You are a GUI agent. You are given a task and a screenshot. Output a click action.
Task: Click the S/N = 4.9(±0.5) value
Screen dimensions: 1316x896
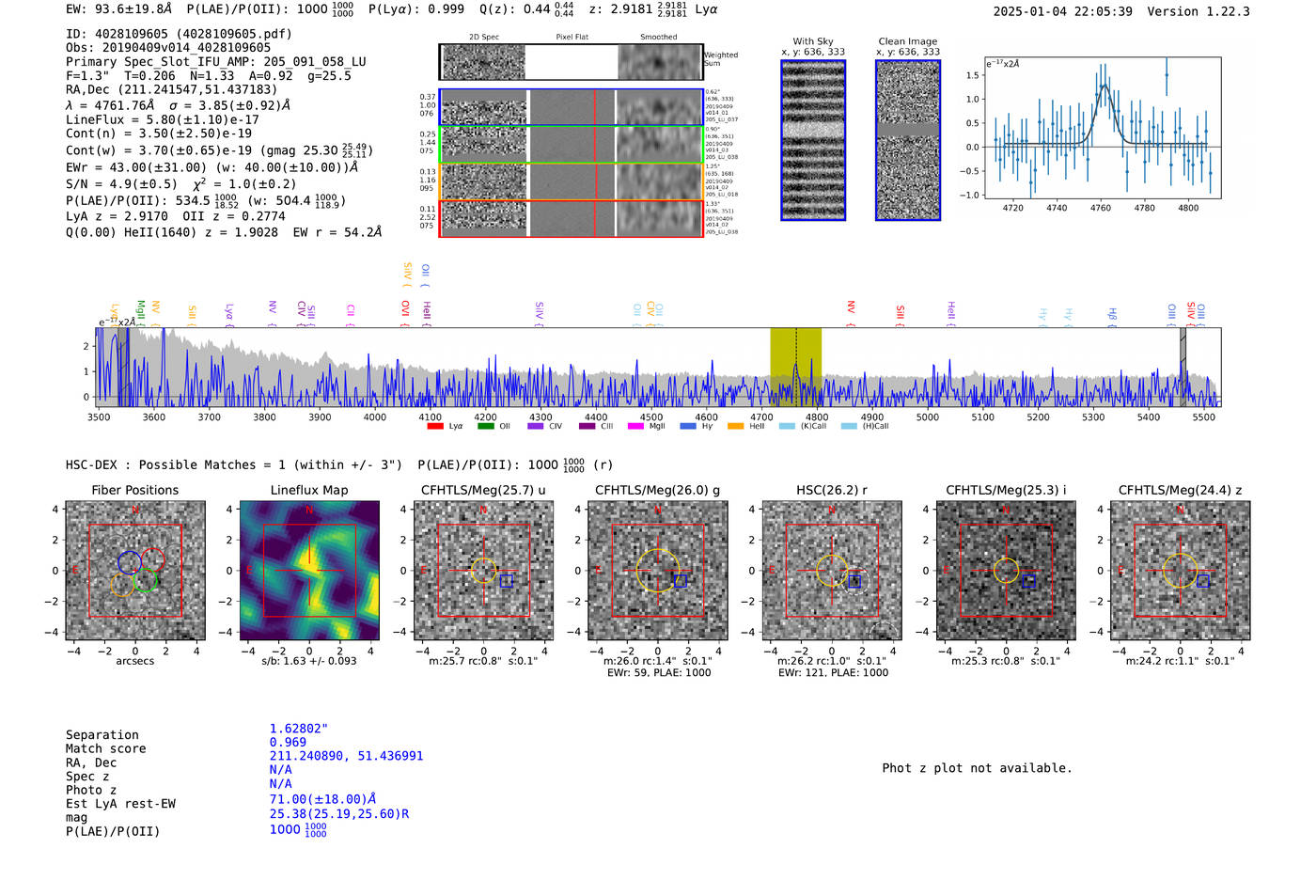coord(121,184)
